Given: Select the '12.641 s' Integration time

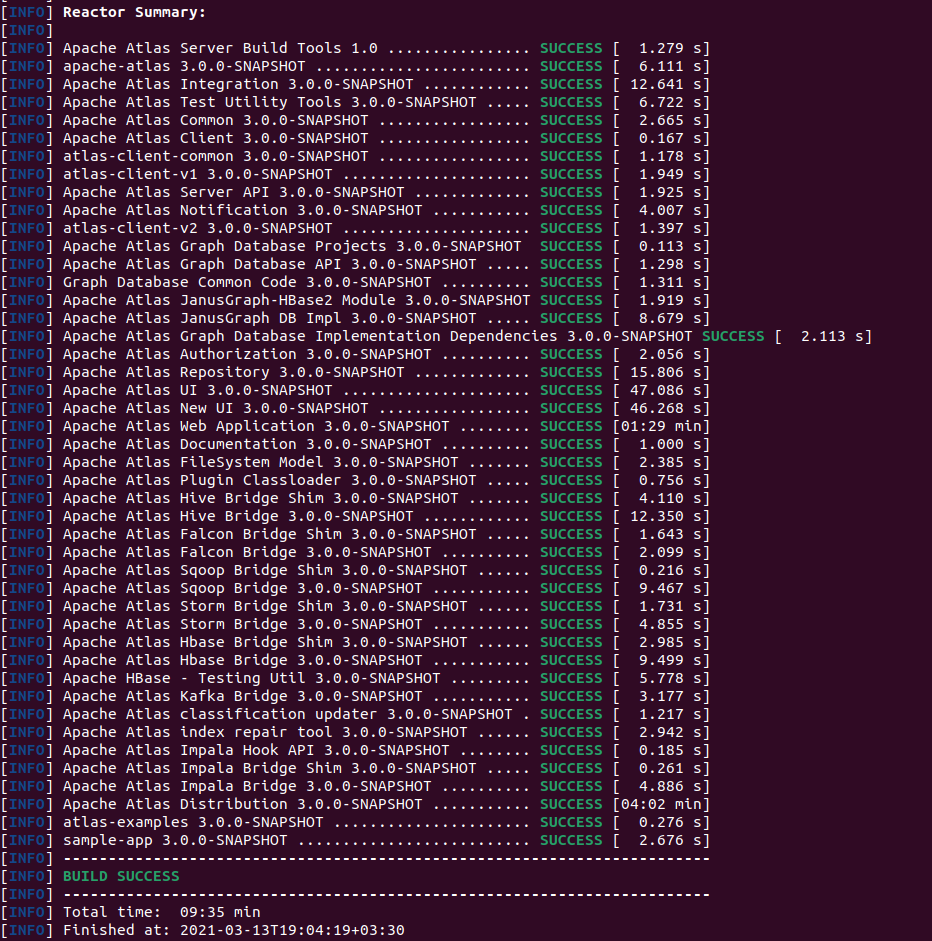Looking at the screenshot, I should [666, 84].
